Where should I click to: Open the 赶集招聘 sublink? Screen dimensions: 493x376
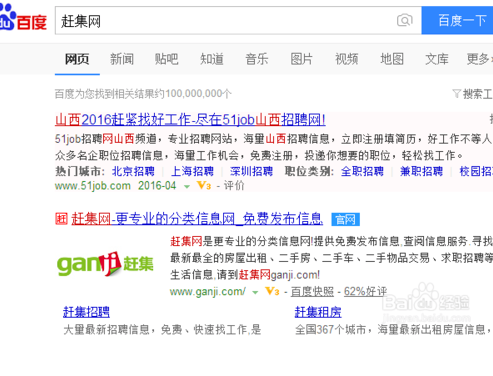click(x=86, y=312)
